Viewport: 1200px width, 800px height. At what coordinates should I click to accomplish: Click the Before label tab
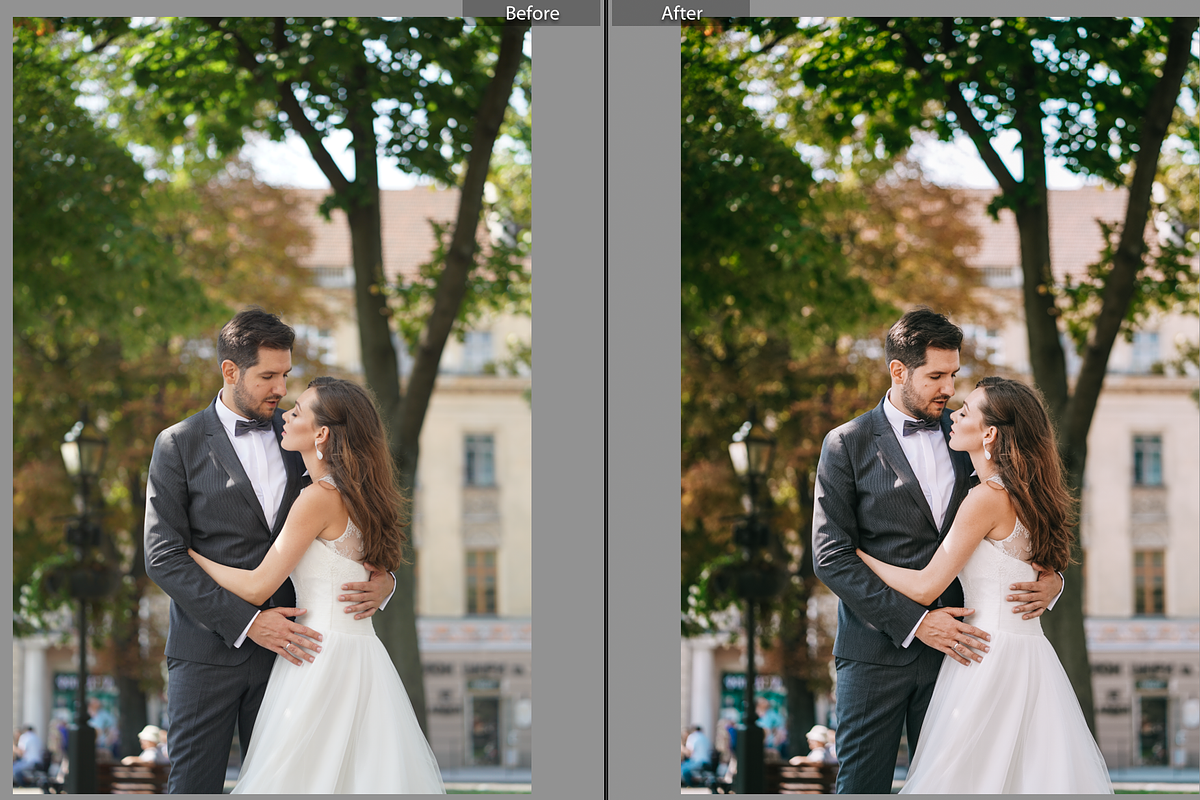coord(532,13)
